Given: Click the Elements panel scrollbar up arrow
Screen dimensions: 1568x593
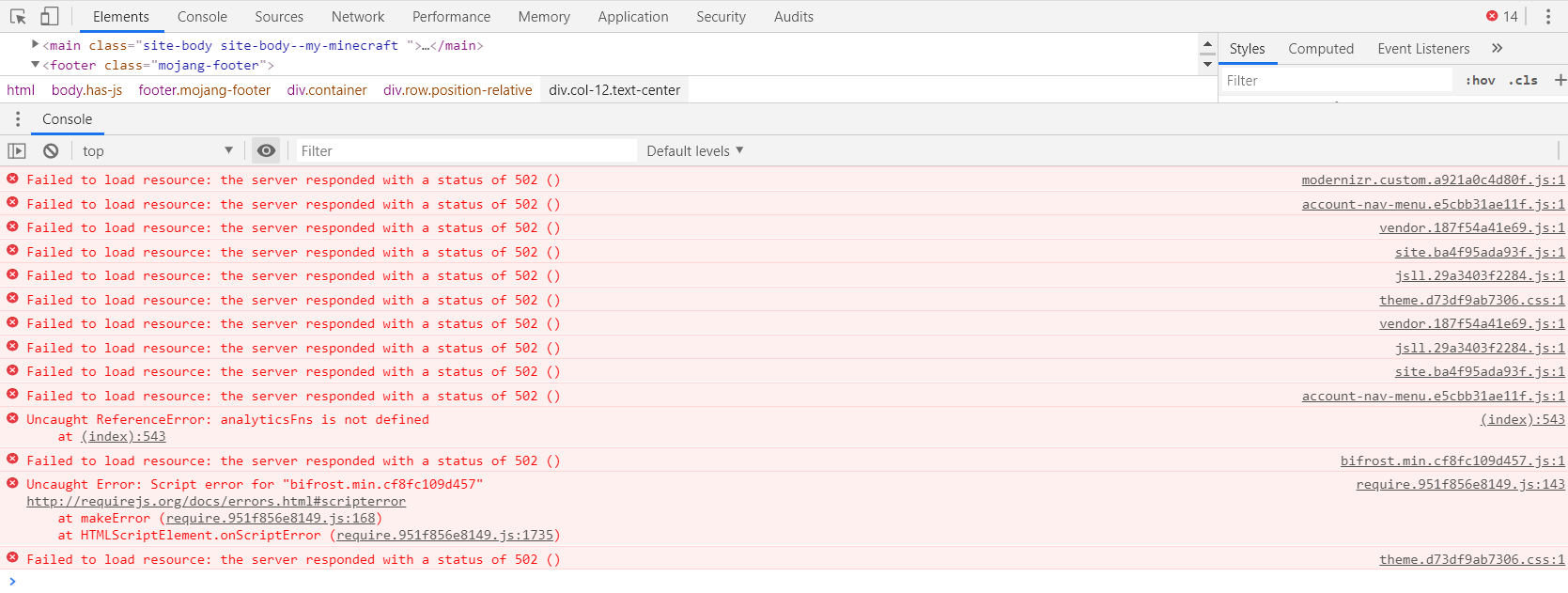Looking at the screenshot, I should click(1207, 44).
